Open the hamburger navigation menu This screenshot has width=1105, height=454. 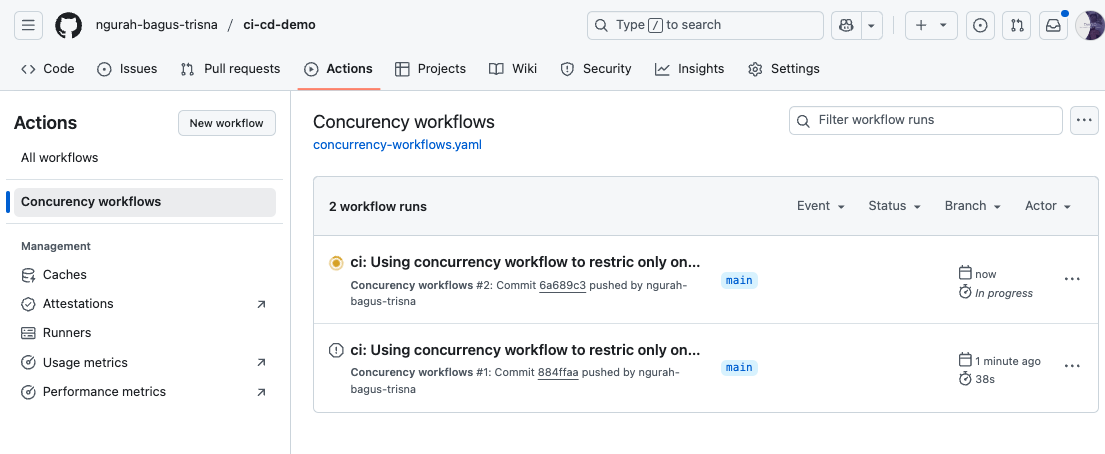click(x=28, y=25)
